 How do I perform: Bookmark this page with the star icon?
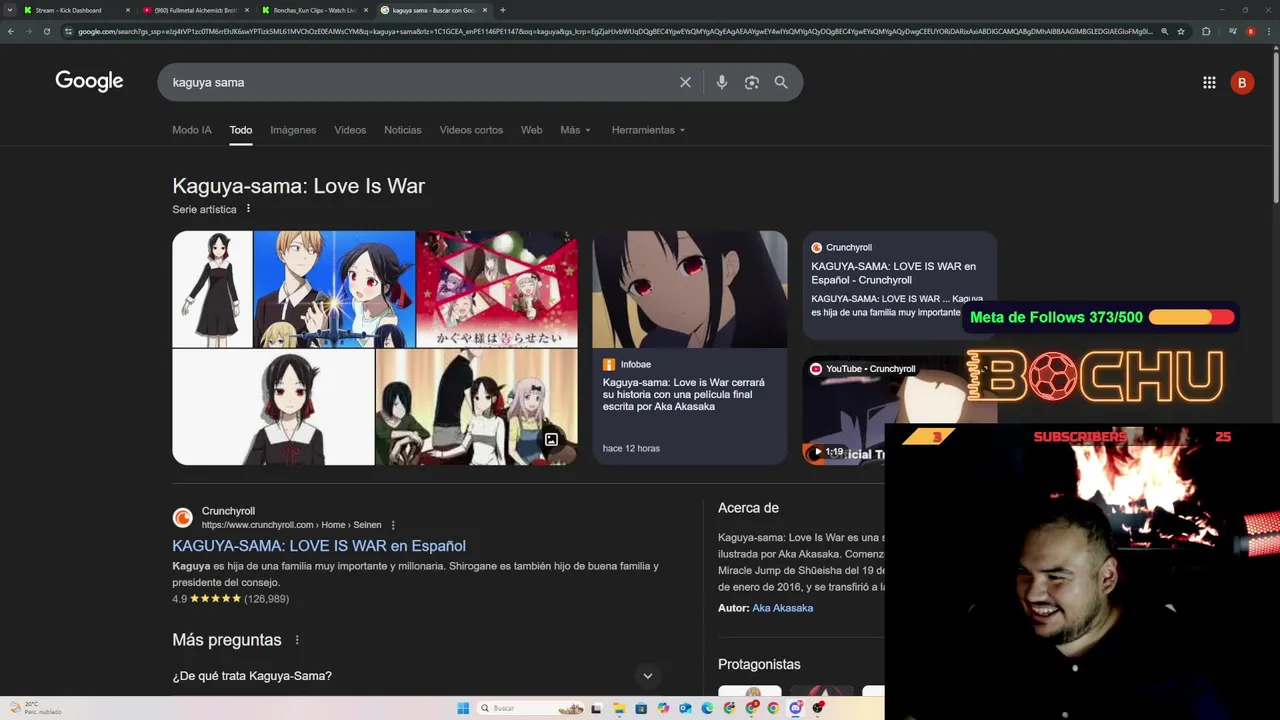1181,31
